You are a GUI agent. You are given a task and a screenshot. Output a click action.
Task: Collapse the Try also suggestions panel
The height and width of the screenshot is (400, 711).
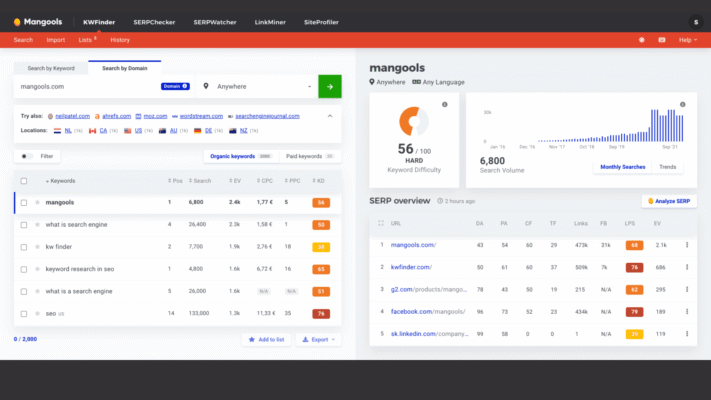click(x=330, y=116)
